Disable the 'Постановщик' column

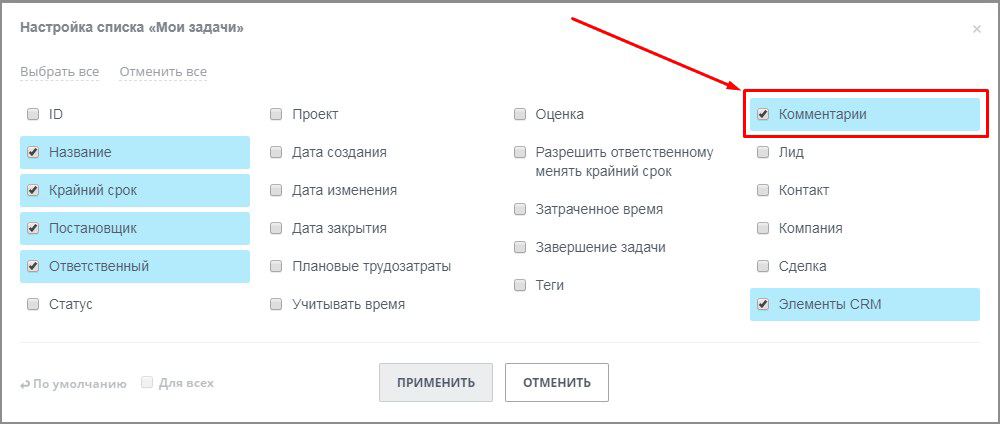click(33, 229)
